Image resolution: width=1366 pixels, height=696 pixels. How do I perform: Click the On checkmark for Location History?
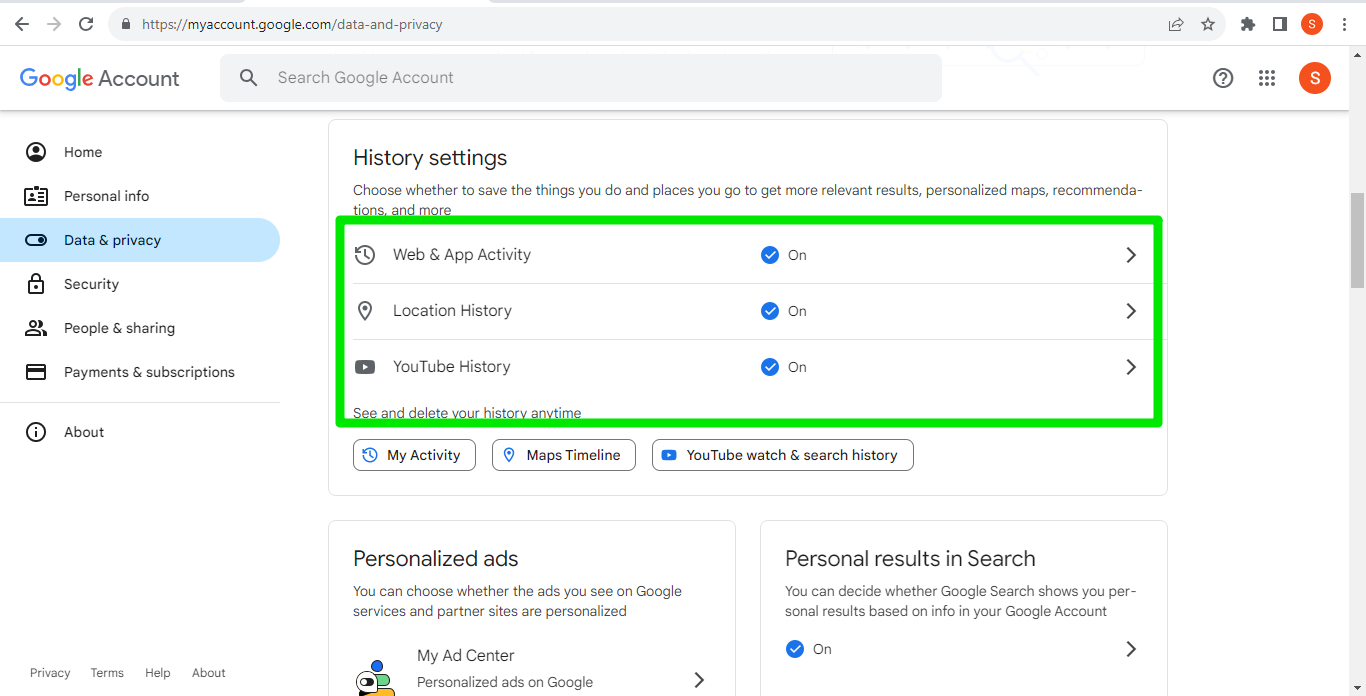(x=770, y=311)
